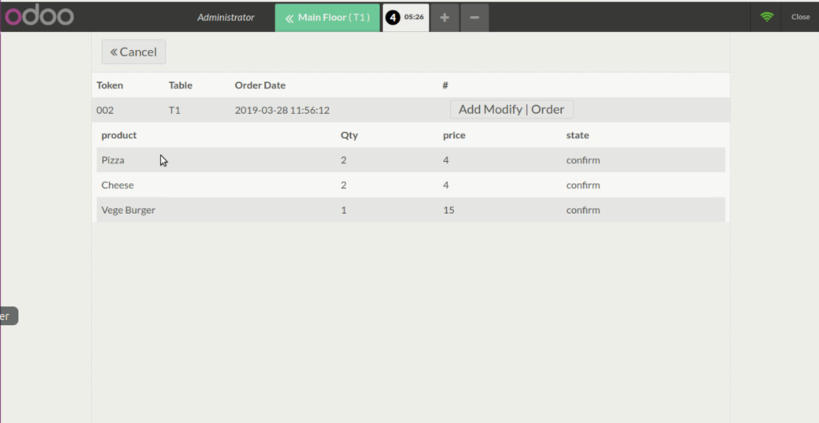The width and height of the screenshot is (819, 423).
Task: Click the Table column header
Action: [x=180, y=85]
